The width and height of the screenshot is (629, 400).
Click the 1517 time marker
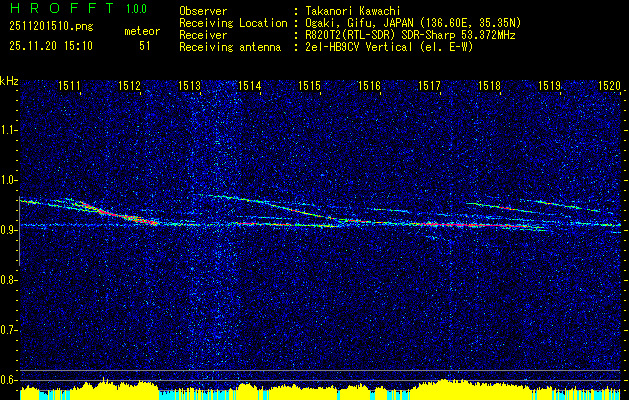tap(429, 85)
